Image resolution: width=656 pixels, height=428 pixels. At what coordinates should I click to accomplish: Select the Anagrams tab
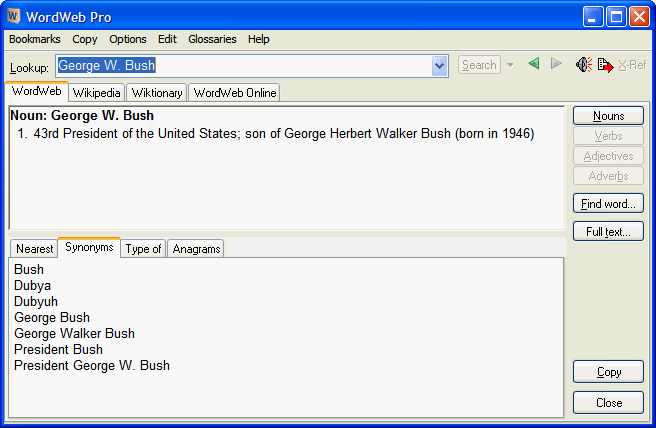(196, 249)
